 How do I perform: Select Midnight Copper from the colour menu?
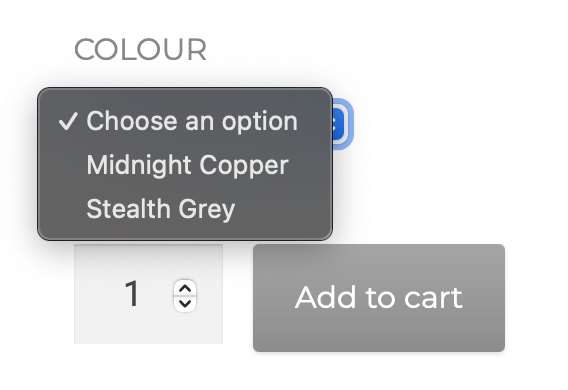(x=185, y=165)
